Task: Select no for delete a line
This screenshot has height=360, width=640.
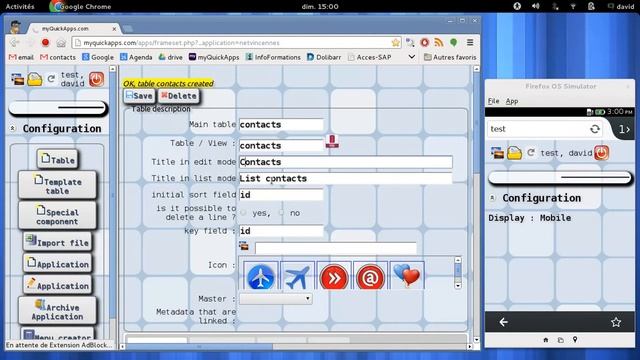Action: (x=281, y=213)
